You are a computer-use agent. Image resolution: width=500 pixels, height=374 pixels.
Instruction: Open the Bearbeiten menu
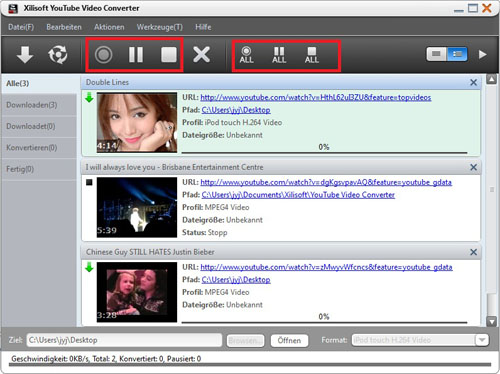pyautogui.click(x=64, y=27)
